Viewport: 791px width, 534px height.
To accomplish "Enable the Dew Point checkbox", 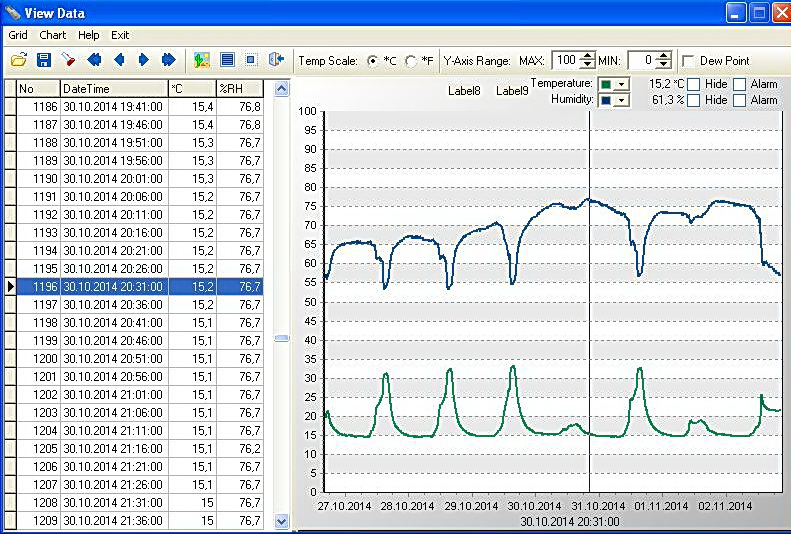I will point(688,61).
